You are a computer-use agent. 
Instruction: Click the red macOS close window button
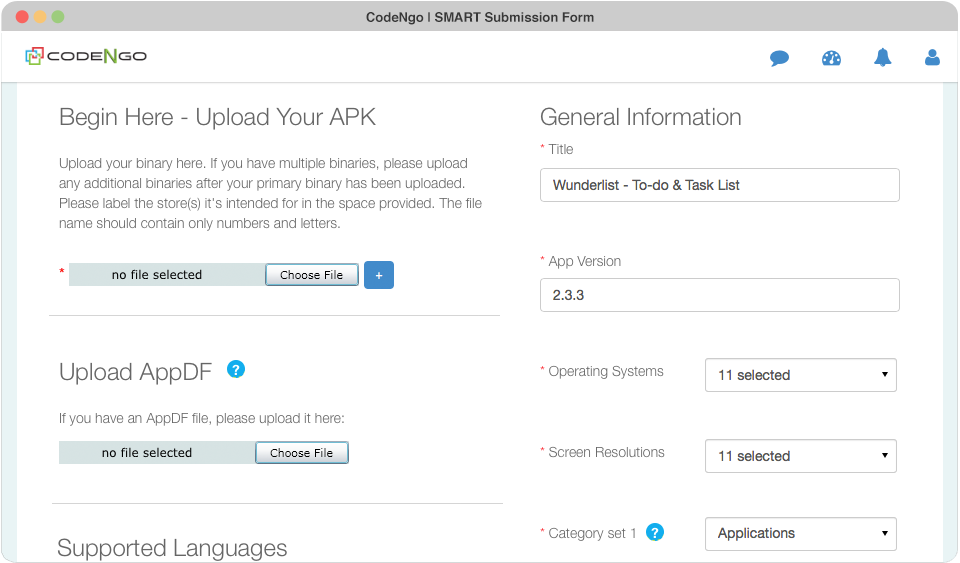click(22, 17)
